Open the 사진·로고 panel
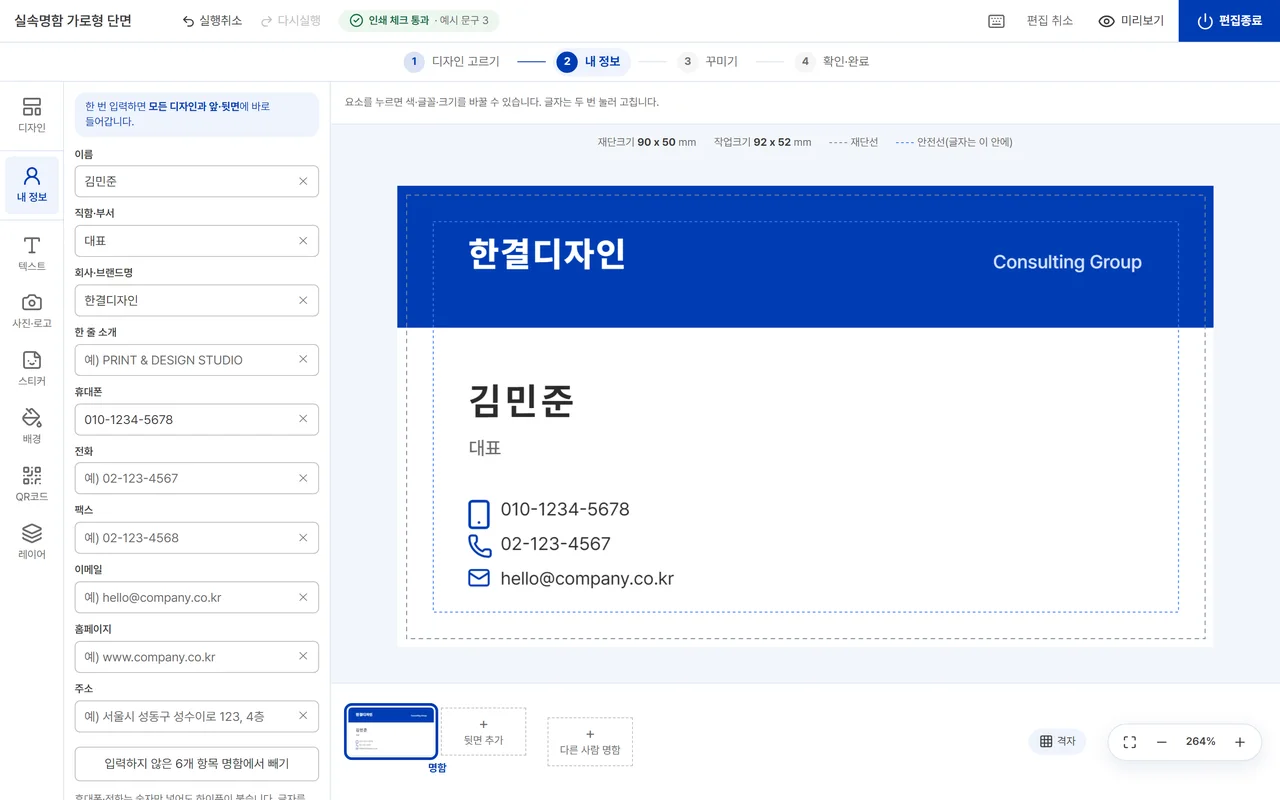This screenshot has height=800, width=1280. coord(32,311)
